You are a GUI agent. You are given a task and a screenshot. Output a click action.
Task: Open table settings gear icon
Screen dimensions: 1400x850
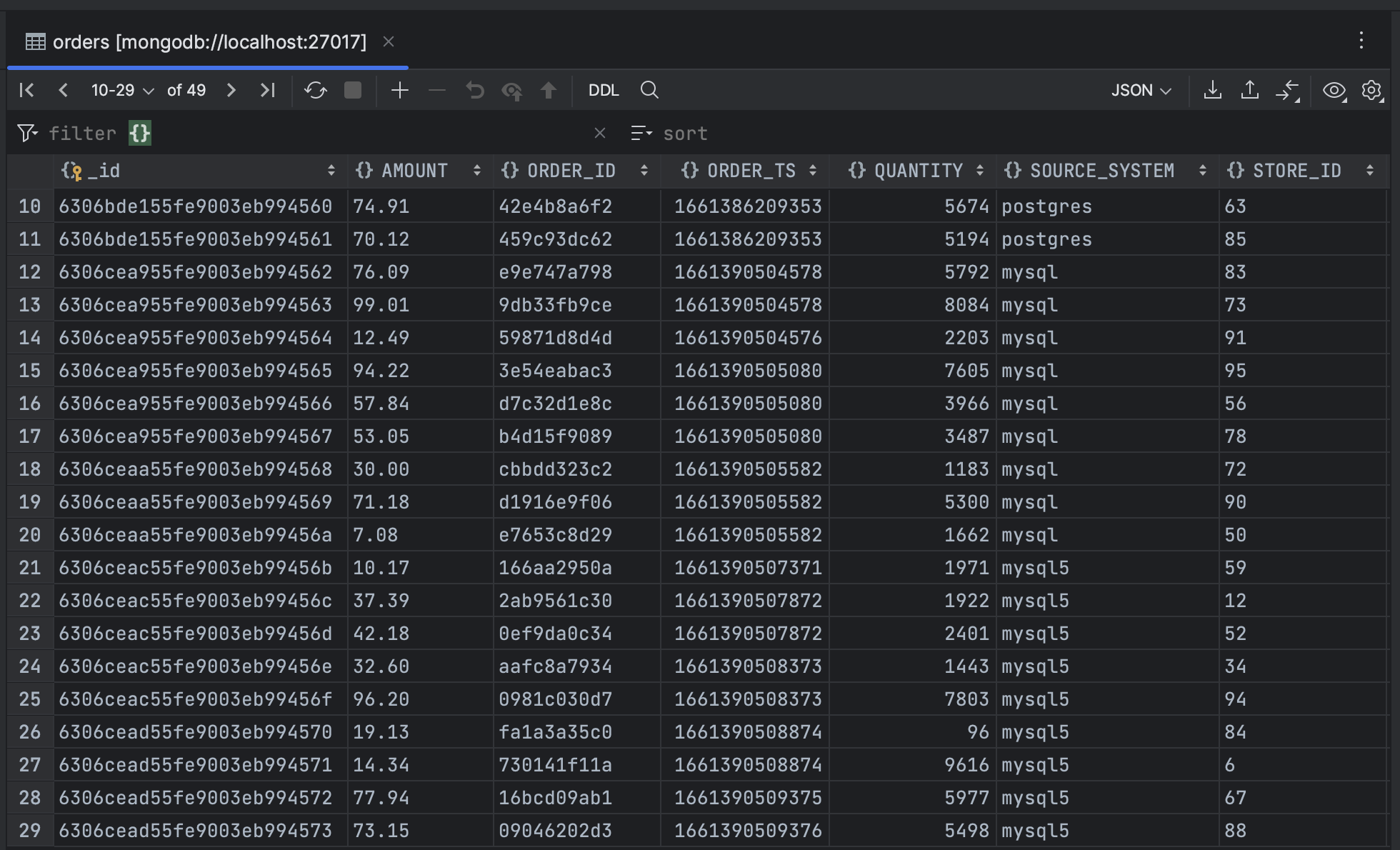coord(1371,90)
